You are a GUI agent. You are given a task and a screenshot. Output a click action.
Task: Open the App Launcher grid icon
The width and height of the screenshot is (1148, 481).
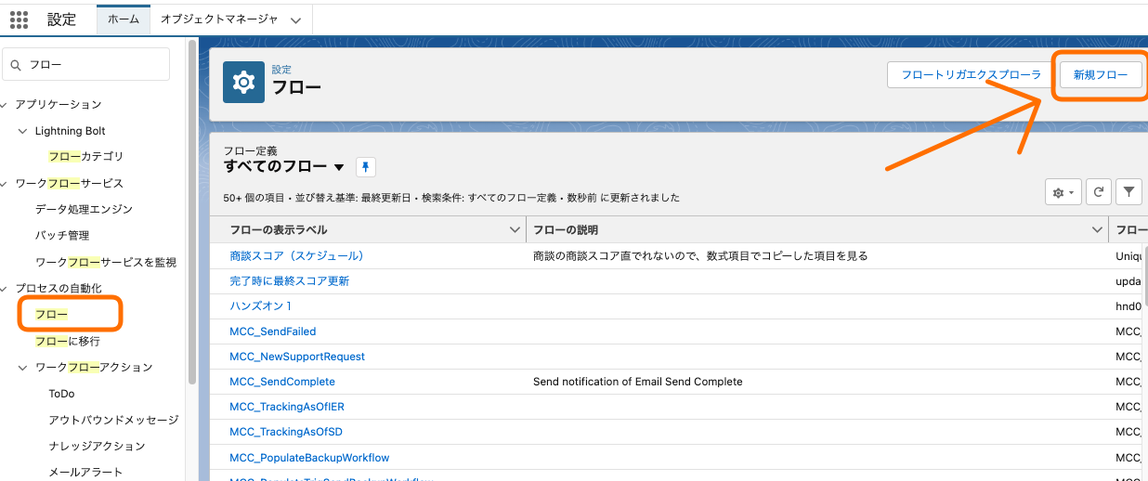(19, 20)
